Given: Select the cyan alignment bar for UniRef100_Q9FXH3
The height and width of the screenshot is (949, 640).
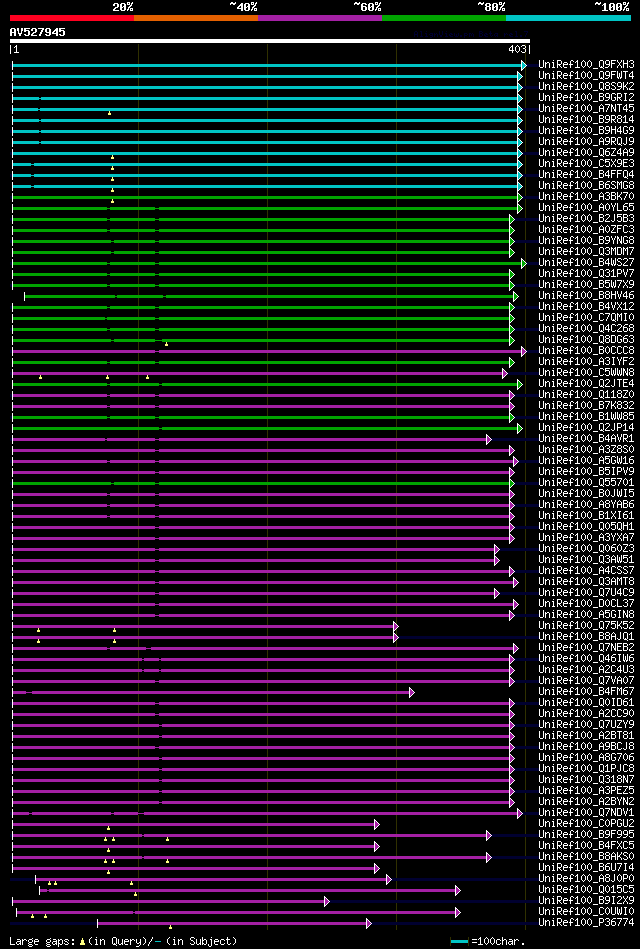Looking at the screenshot, I should [267, 65].
